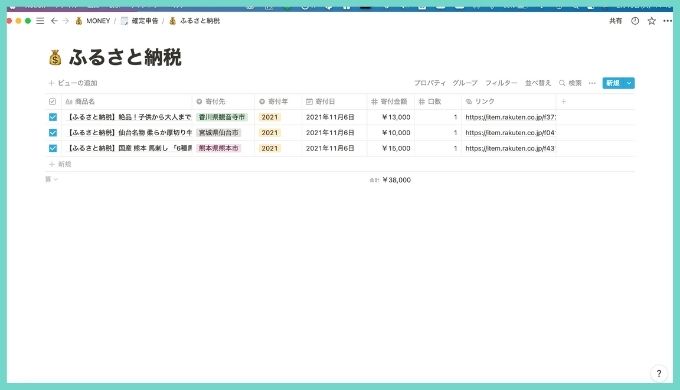The width and height of the screenshot is (680, 390).
Task: Click the money bag page icon
Action: point(55,57)
